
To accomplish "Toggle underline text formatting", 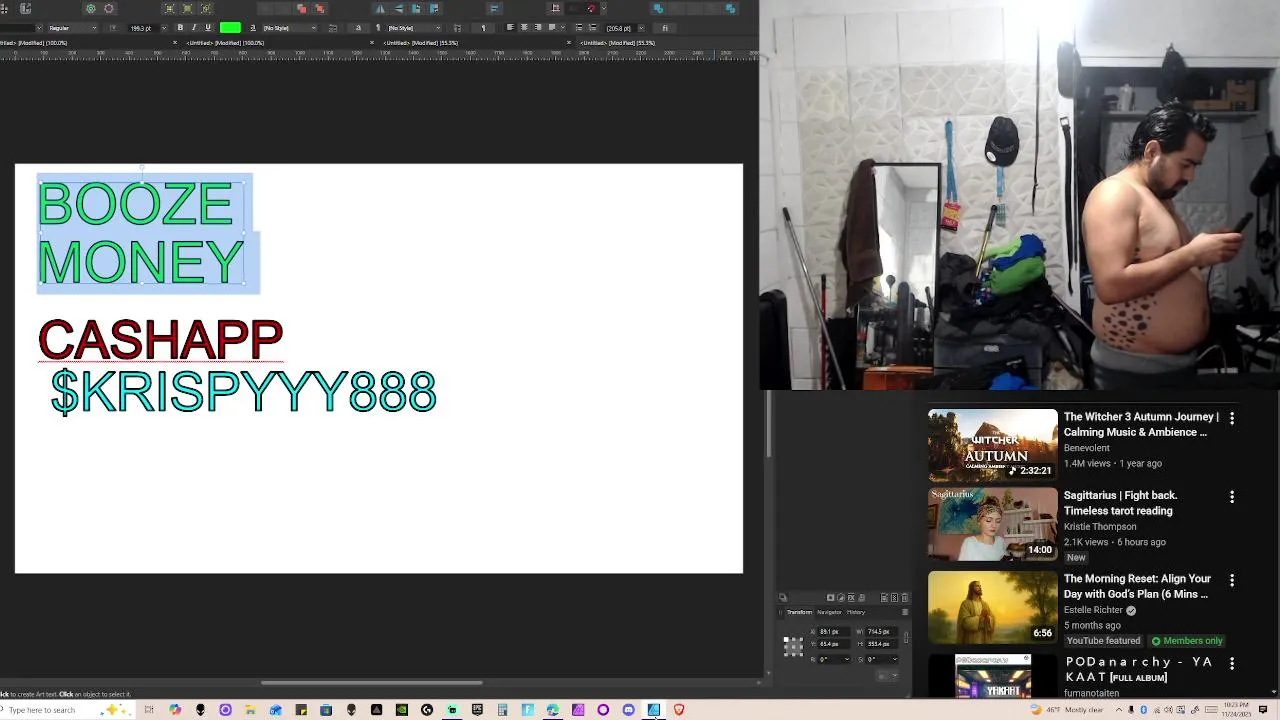I will (x=208, y=27).
